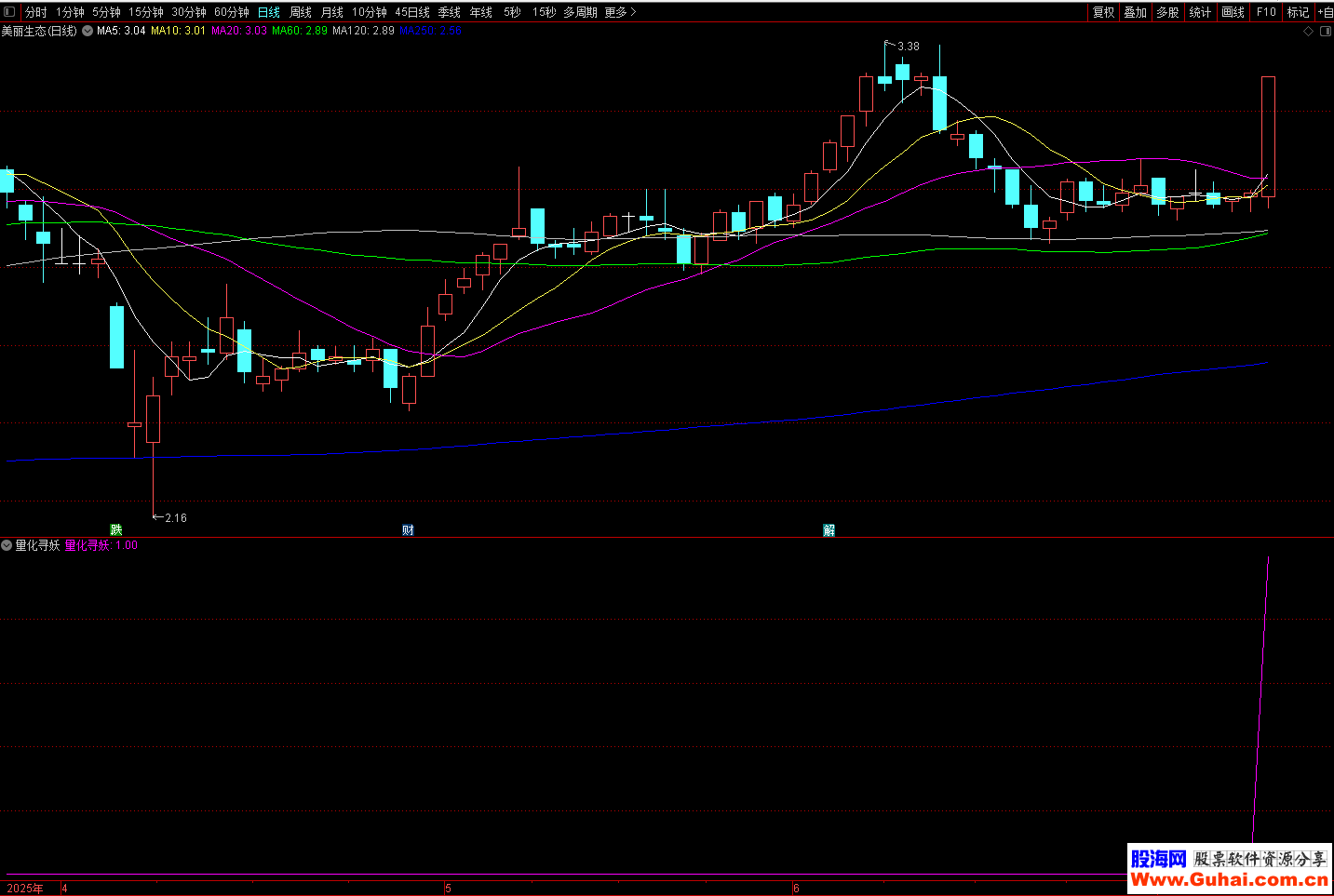This screenshot has height=896, width=1334.
Task: Click the 3.38 high price label
Action: click(x=909, y=46)
